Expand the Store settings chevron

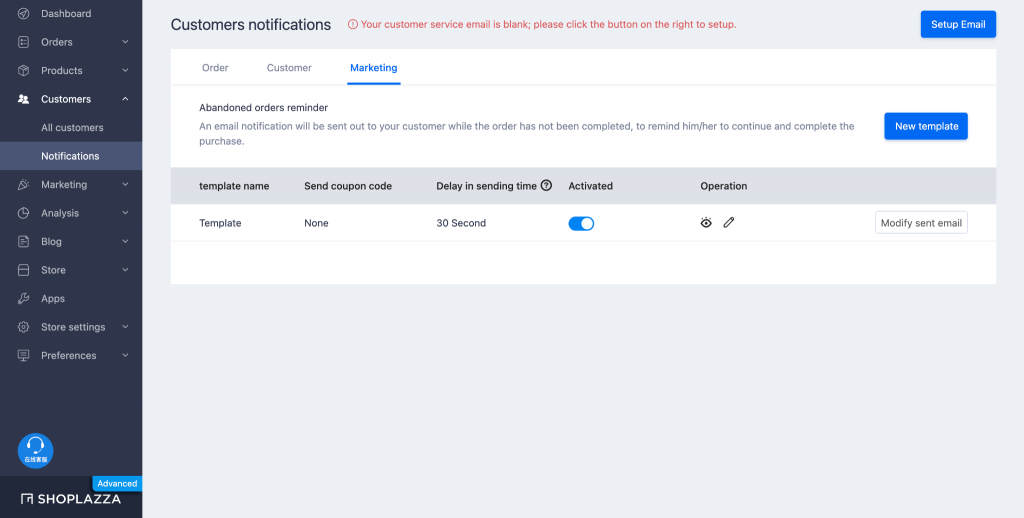click(x=125, y=327)
